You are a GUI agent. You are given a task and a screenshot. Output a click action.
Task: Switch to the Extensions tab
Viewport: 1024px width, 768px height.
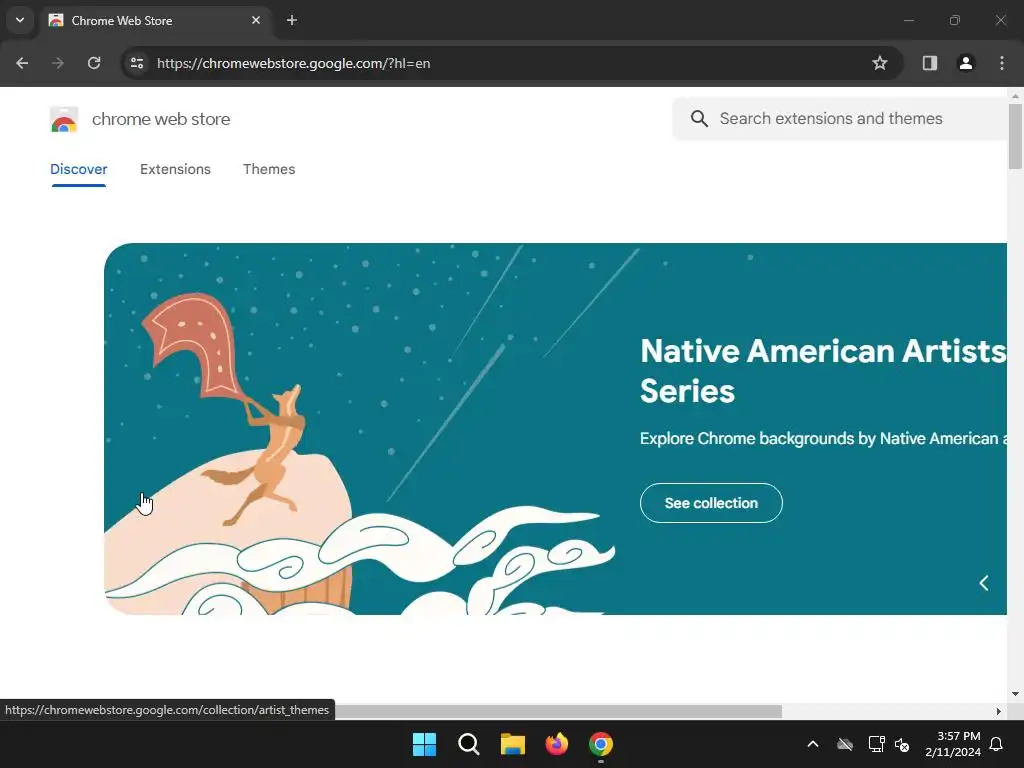pos(176,169)
